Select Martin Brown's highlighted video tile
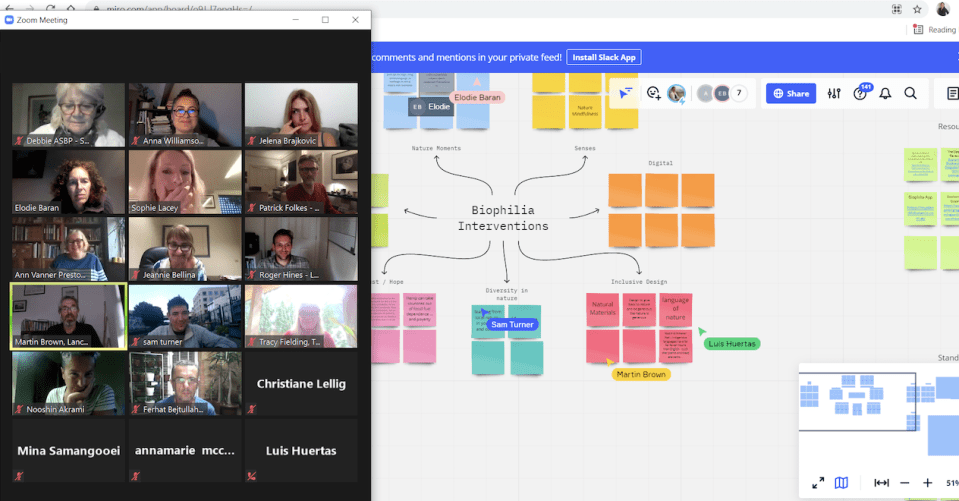 click(x=68, y=316)
